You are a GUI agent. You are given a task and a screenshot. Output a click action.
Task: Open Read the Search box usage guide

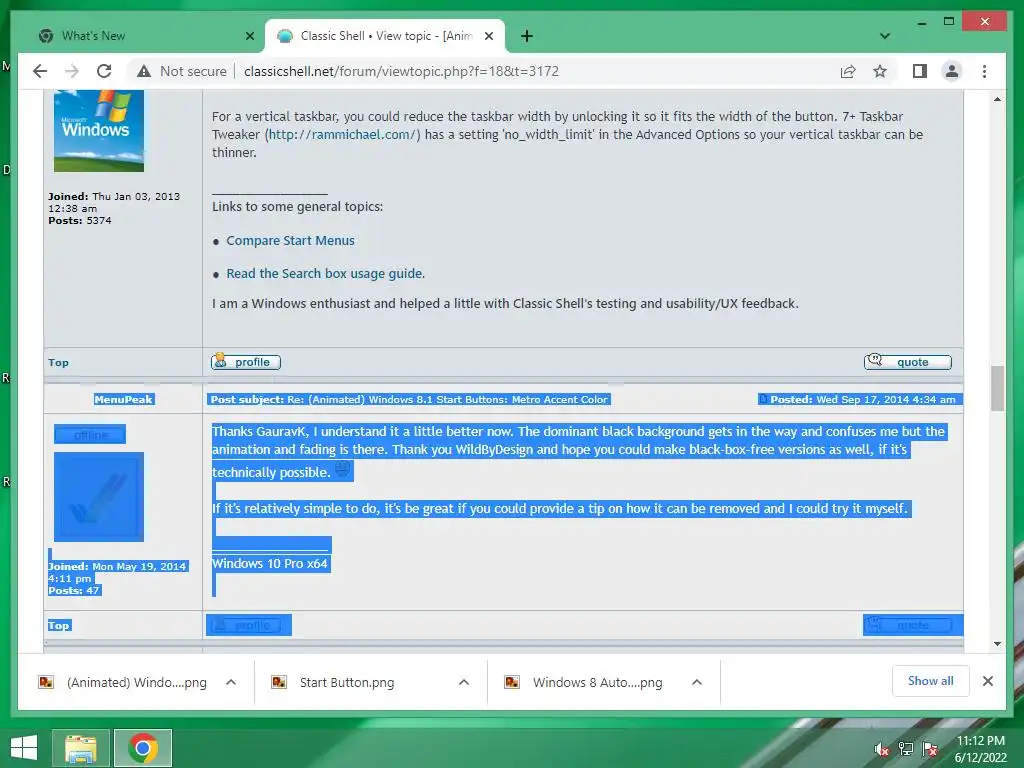point(325,274)
